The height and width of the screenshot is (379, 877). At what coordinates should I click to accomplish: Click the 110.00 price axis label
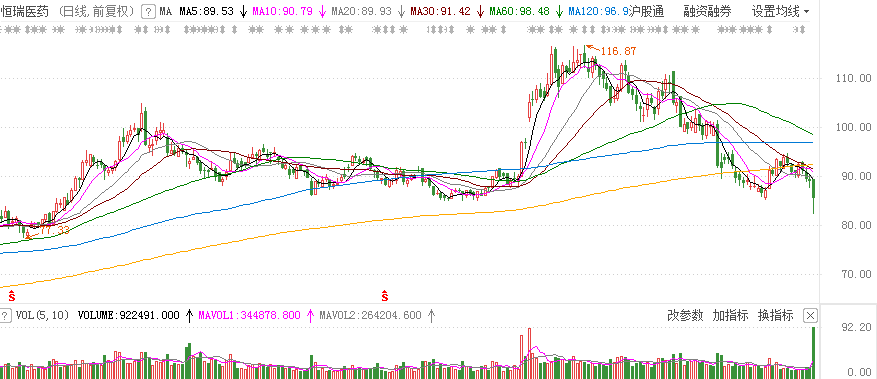pyautogui.click(x=855, y=78)
